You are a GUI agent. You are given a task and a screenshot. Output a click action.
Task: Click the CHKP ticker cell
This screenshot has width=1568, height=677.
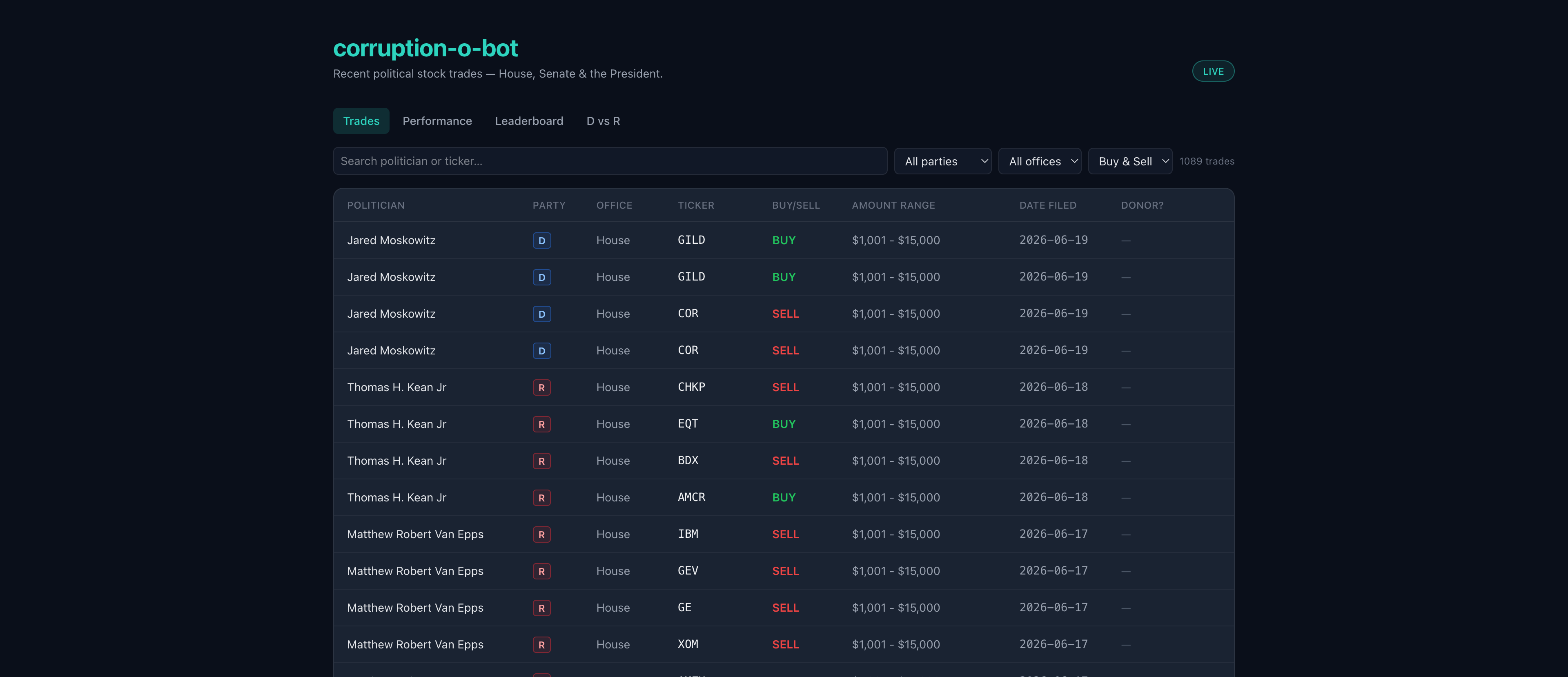point(691,387)
